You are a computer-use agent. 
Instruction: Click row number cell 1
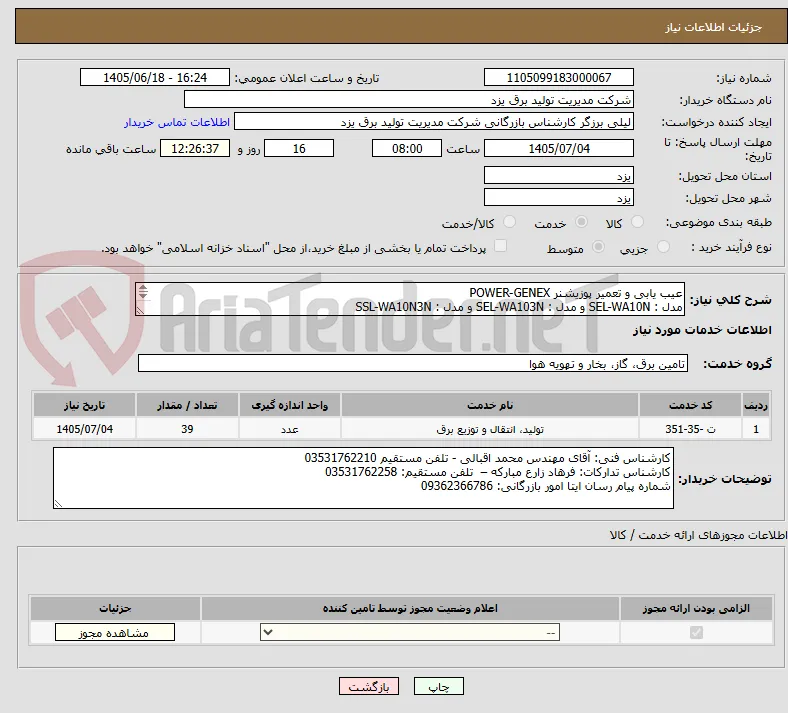(756, 429)
